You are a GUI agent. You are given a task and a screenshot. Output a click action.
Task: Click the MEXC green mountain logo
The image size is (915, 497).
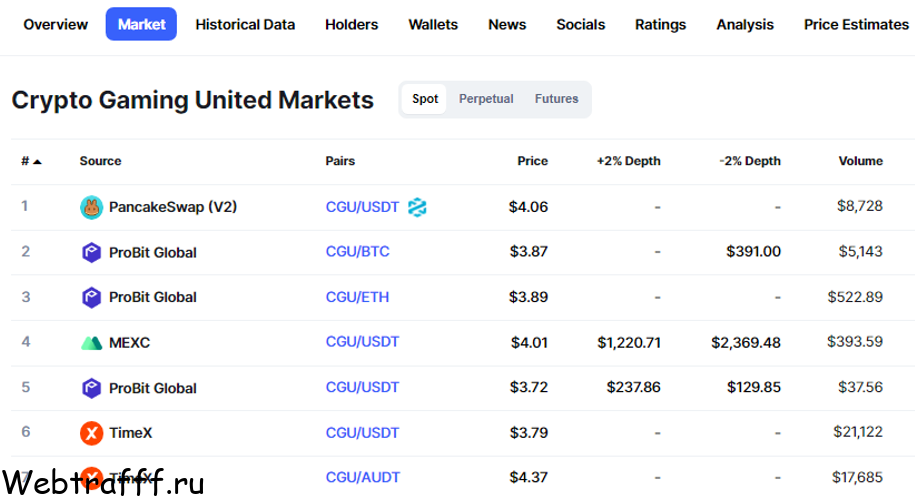click(x=91, y=342)
